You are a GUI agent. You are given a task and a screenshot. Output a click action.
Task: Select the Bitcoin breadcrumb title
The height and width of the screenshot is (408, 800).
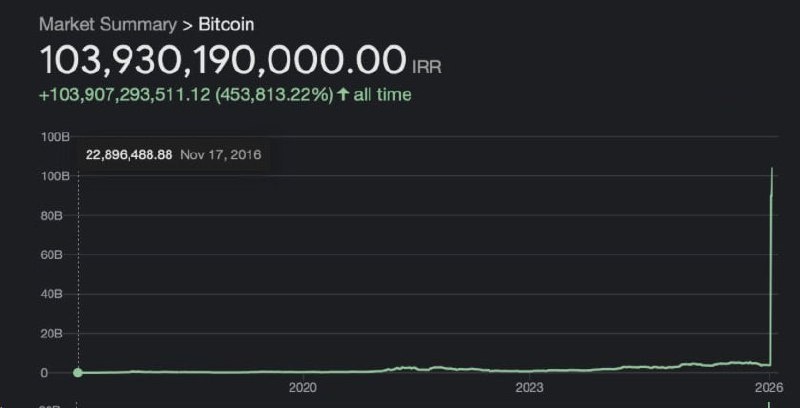pos(226,24)
